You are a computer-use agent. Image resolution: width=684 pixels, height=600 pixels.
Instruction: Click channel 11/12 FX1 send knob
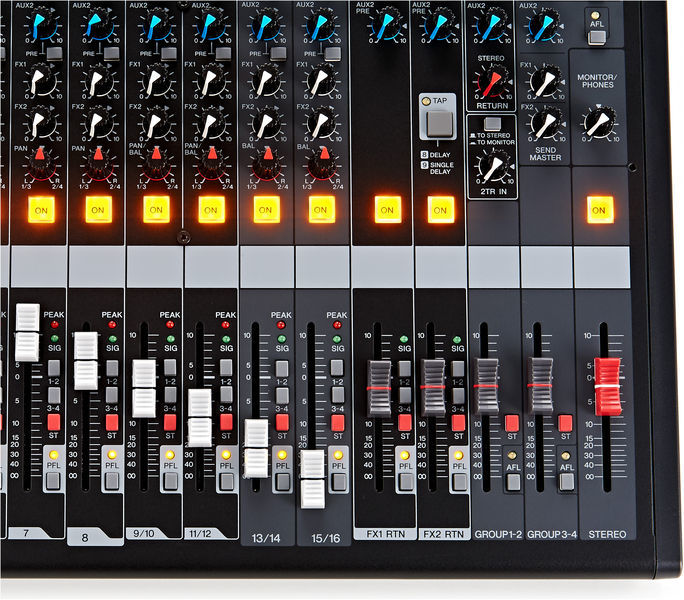(x=211, y=81)
